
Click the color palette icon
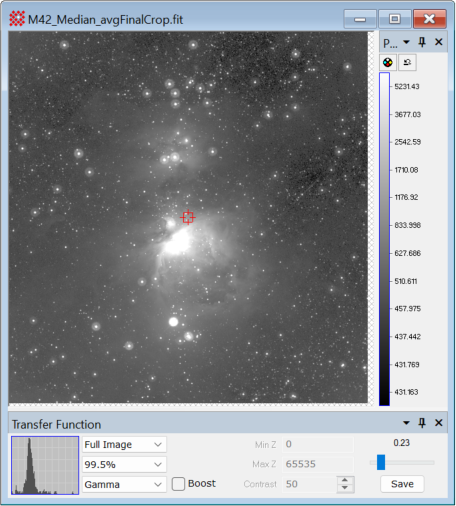coord(388,62)
